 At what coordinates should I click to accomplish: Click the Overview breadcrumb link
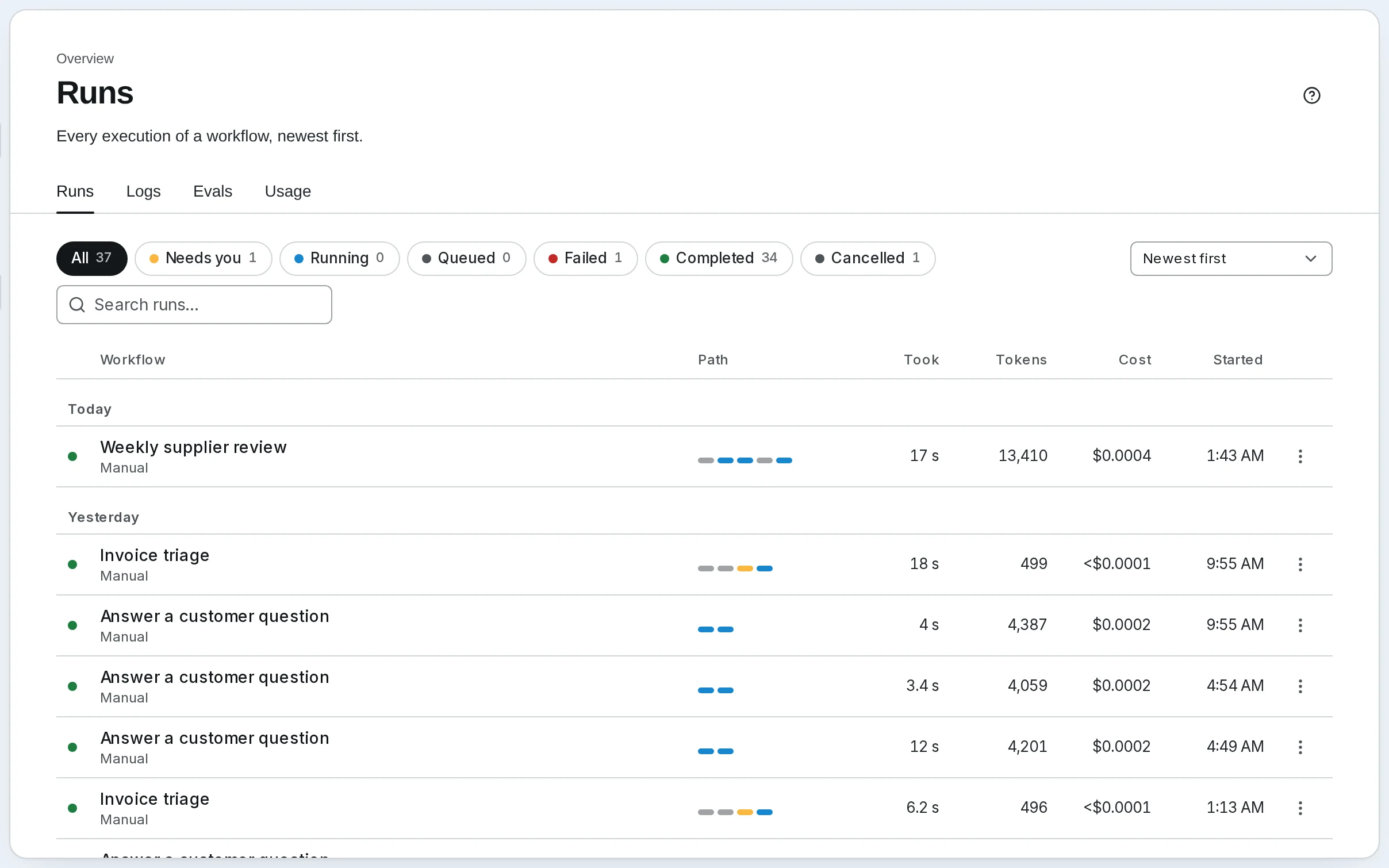point(85,59)
